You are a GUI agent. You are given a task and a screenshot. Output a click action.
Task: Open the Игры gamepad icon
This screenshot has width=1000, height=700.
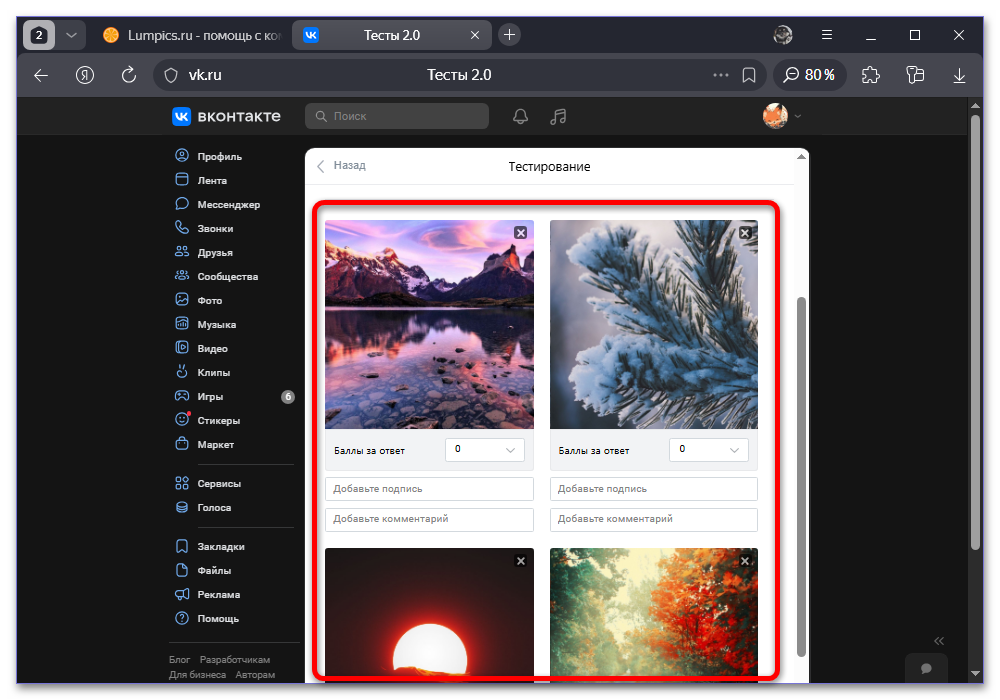(182, 396)
